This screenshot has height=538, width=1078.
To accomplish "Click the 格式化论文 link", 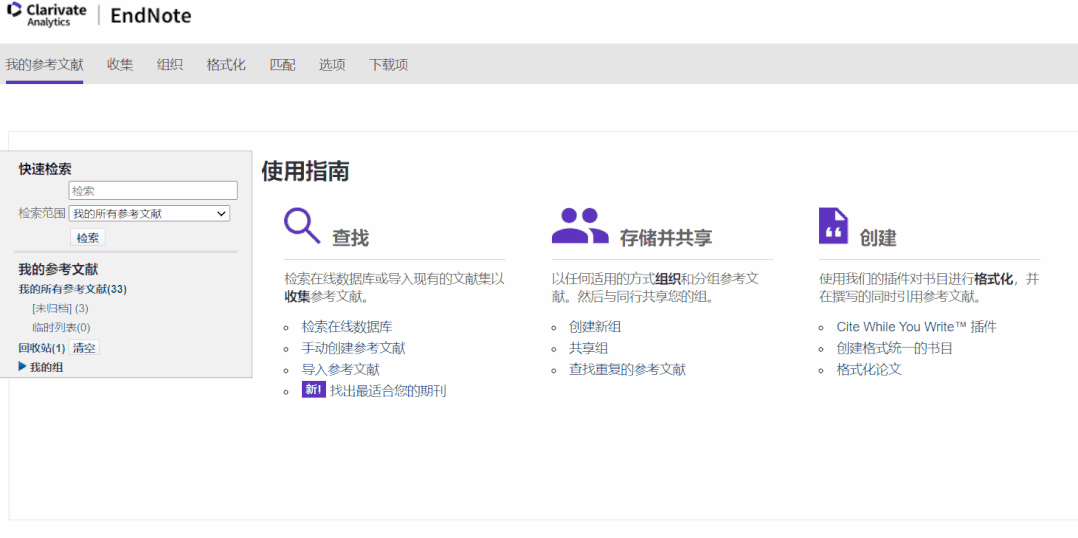I will point(869,370).
